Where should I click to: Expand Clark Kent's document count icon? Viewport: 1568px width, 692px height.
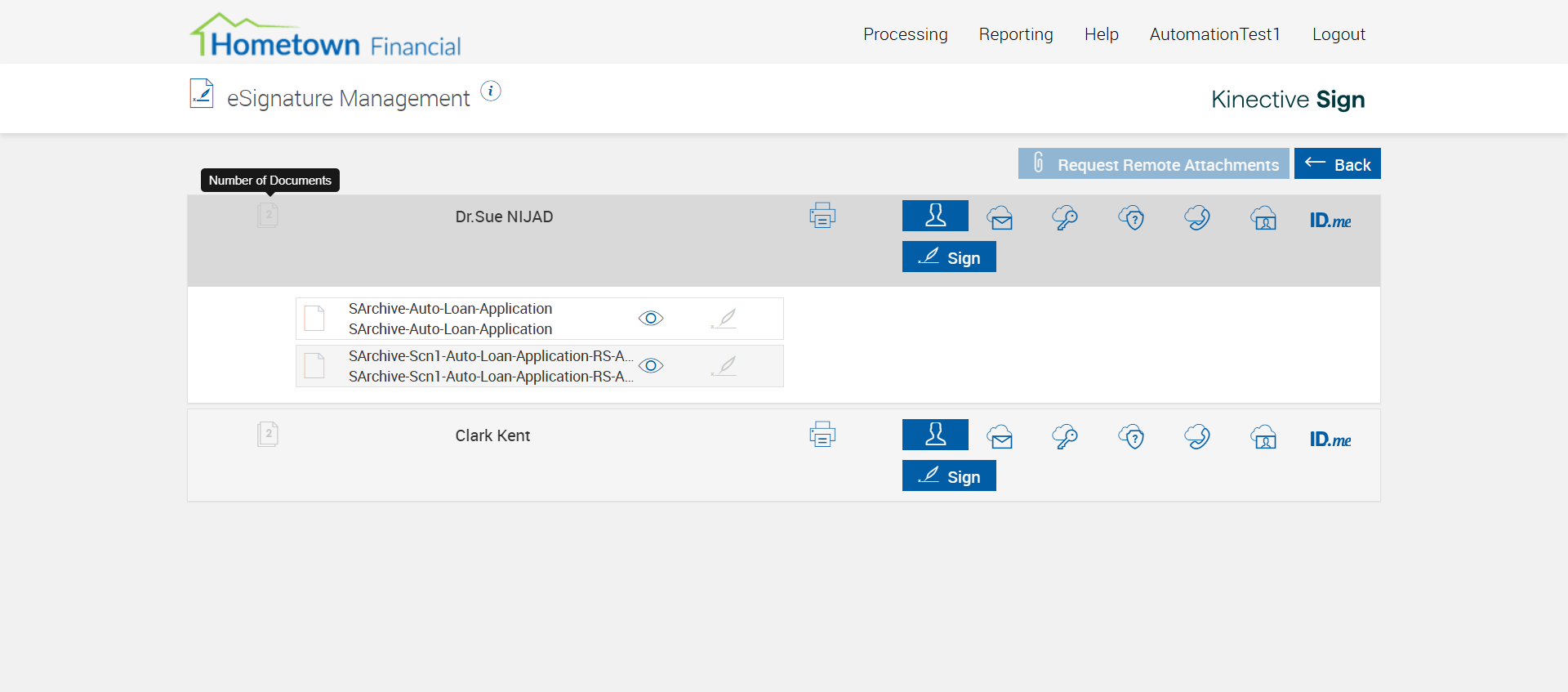pyautogui.click(x=268, y=434)
